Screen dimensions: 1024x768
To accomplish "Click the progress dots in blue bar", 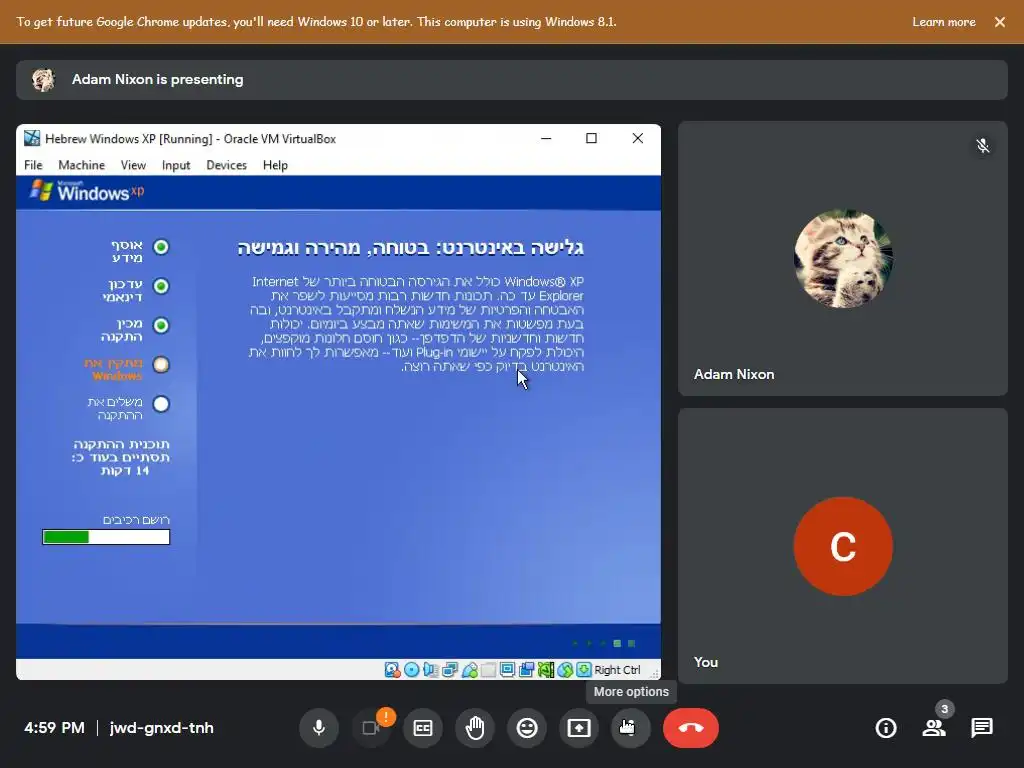I will coord(603,643).
